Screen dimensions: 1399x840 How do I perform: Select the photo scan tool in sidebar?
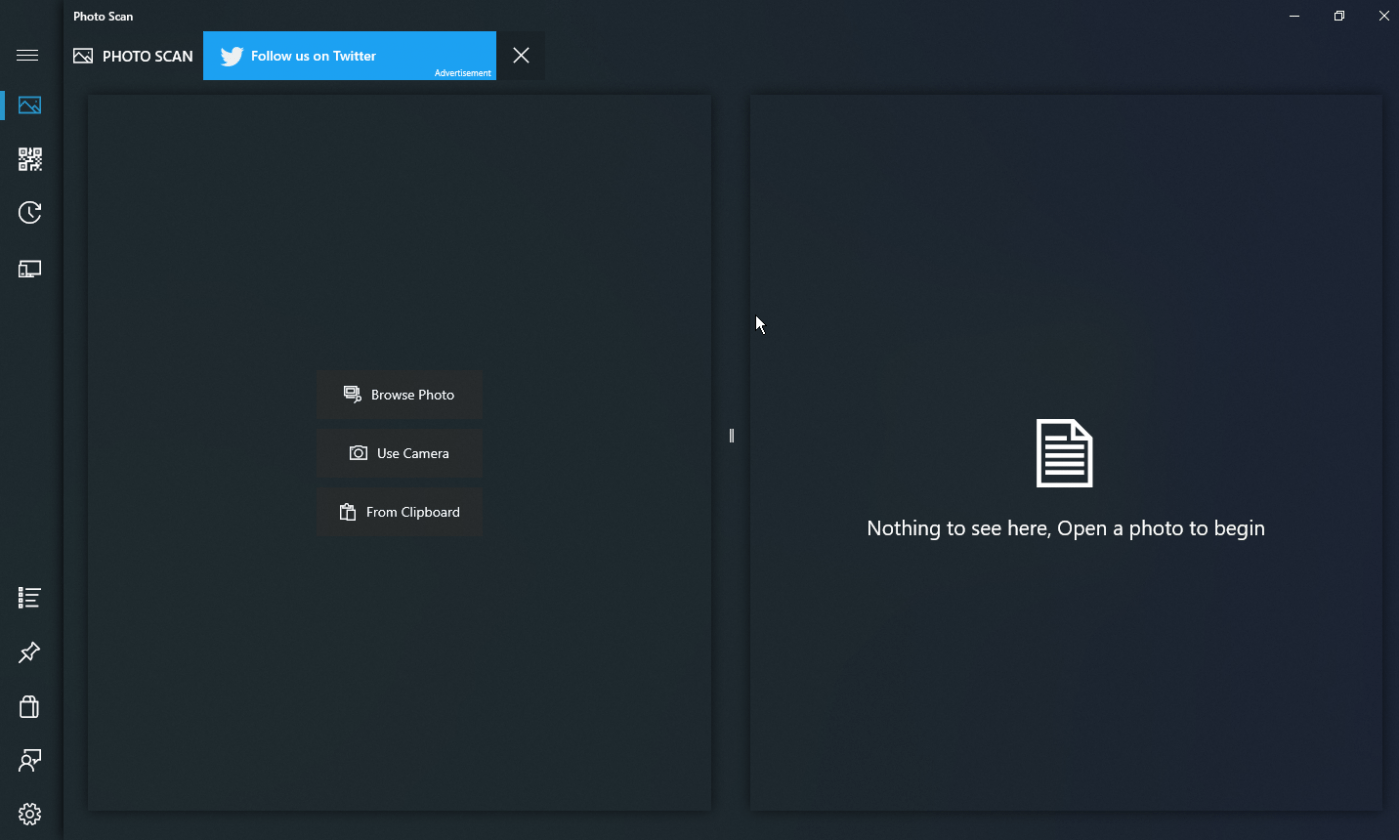(29, 105)
